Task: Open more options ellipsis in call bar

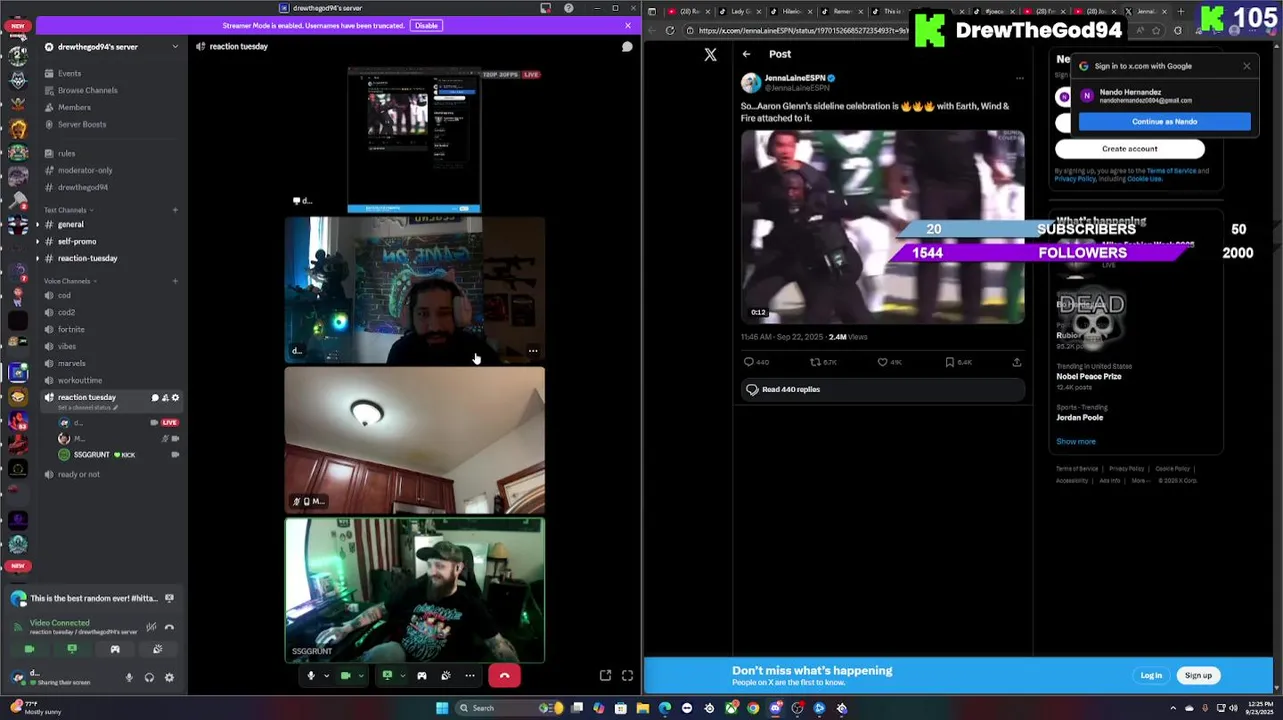Action: [x=470, y=676]
